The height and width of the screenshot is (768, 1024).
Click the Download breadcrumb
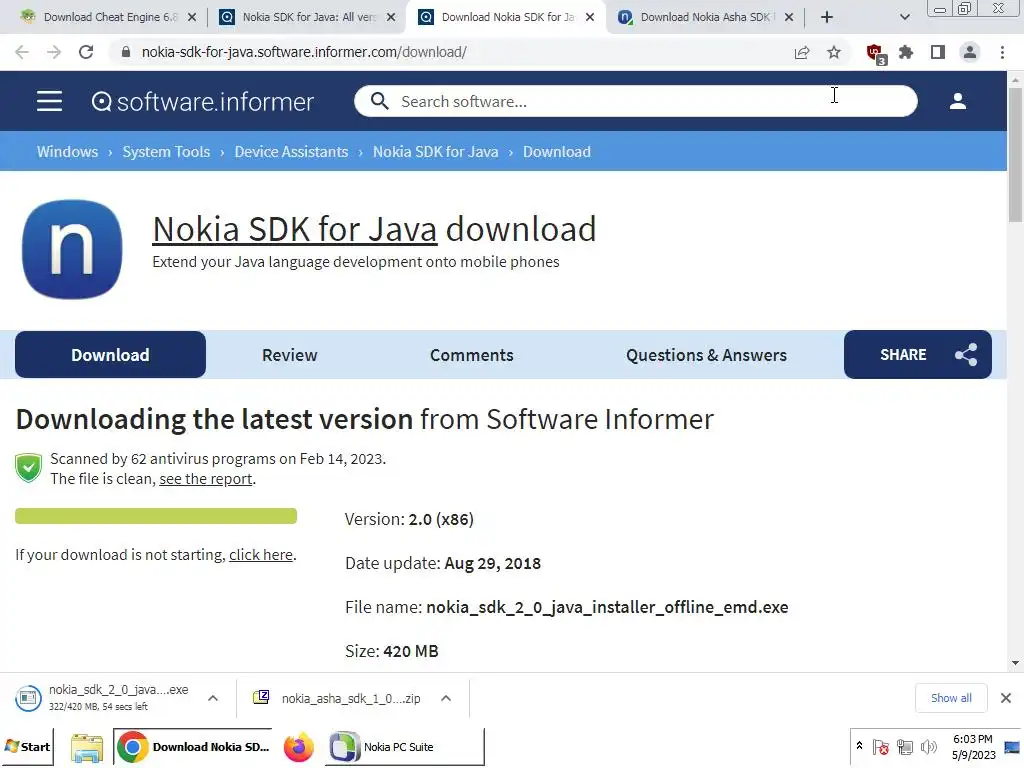click(556, 152)
